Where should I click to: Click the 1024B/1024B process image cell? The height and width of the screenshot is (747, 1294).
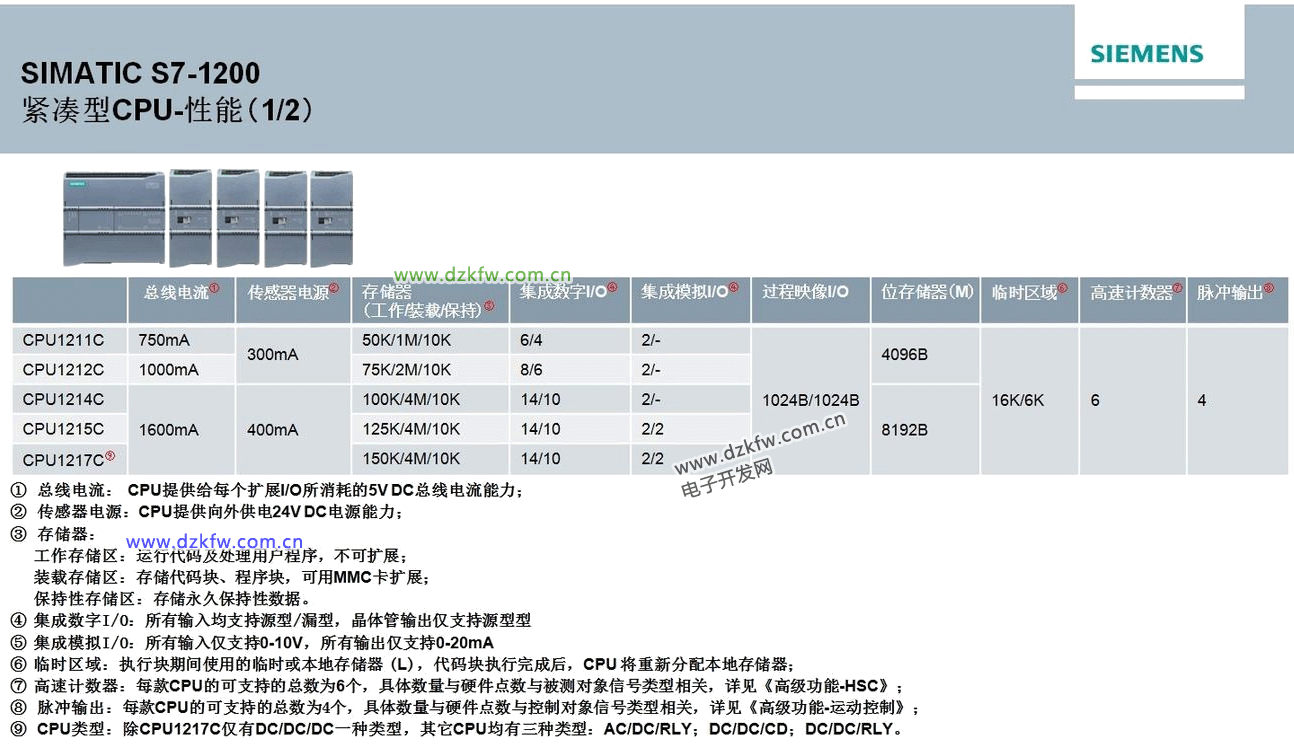810,400
